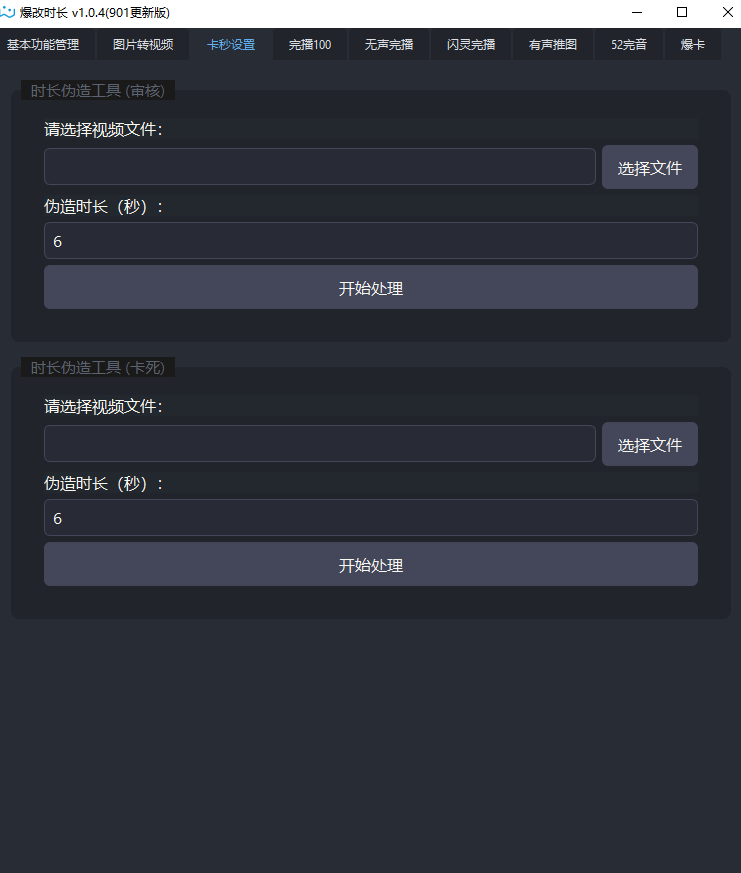Click the 伪造时长 seconds field in 审核 section
The image size is (741, 873).
(370, 241)
